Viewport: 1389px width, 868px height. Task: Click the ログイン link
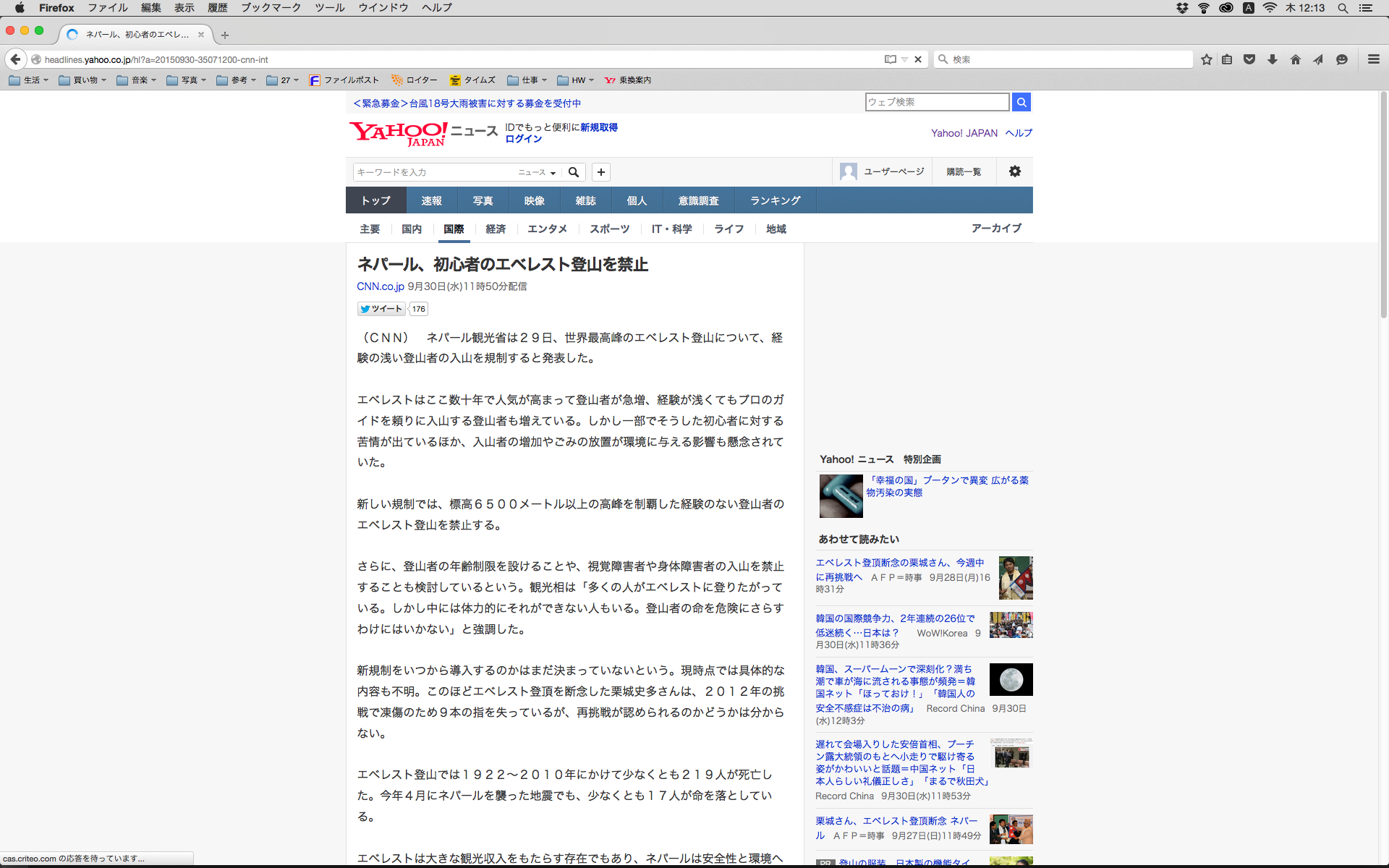tap(523, 139)
